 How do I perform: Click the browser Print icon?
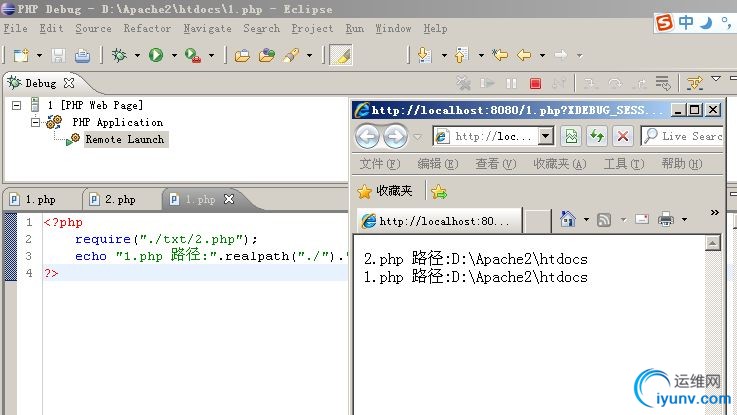(666, 219)
